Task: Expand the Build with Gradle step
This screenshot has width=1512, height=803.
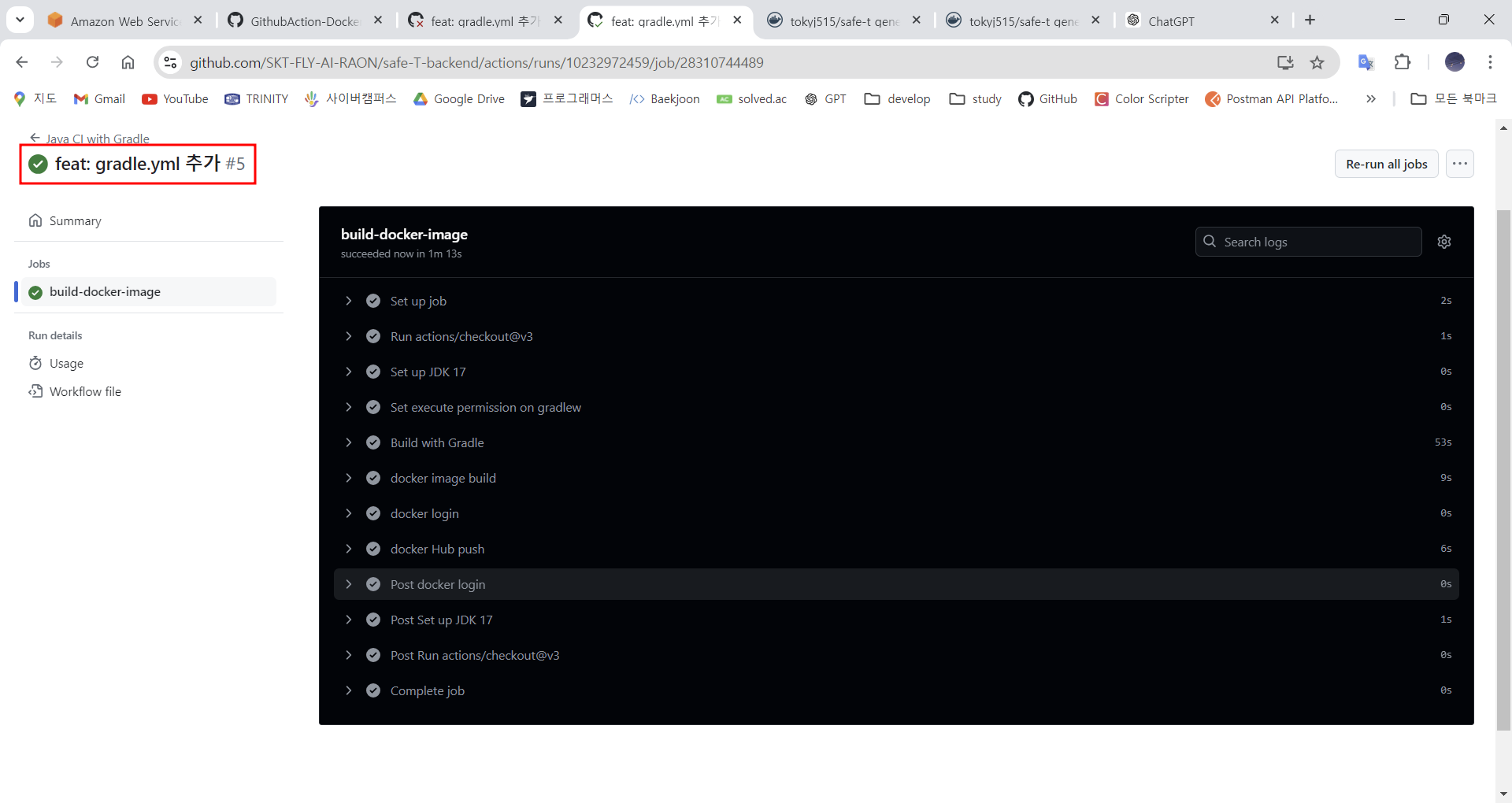Action: point(349,442)
